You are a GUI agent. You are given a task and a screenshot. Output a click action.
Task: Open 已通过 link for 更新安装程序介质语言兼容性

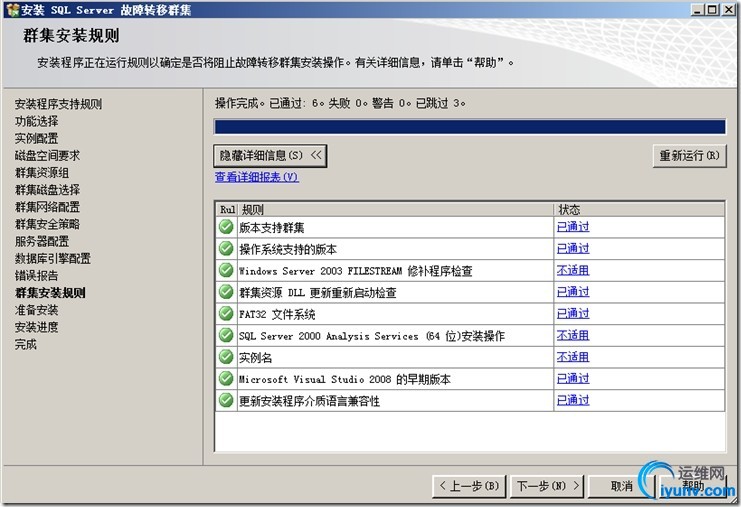(x=573, y=400)
